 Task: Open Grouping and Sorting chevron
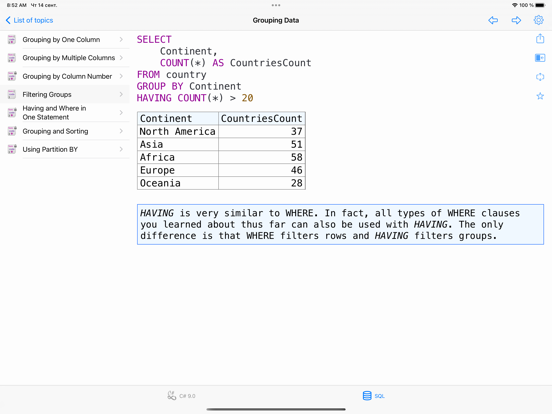coord(121,131)
